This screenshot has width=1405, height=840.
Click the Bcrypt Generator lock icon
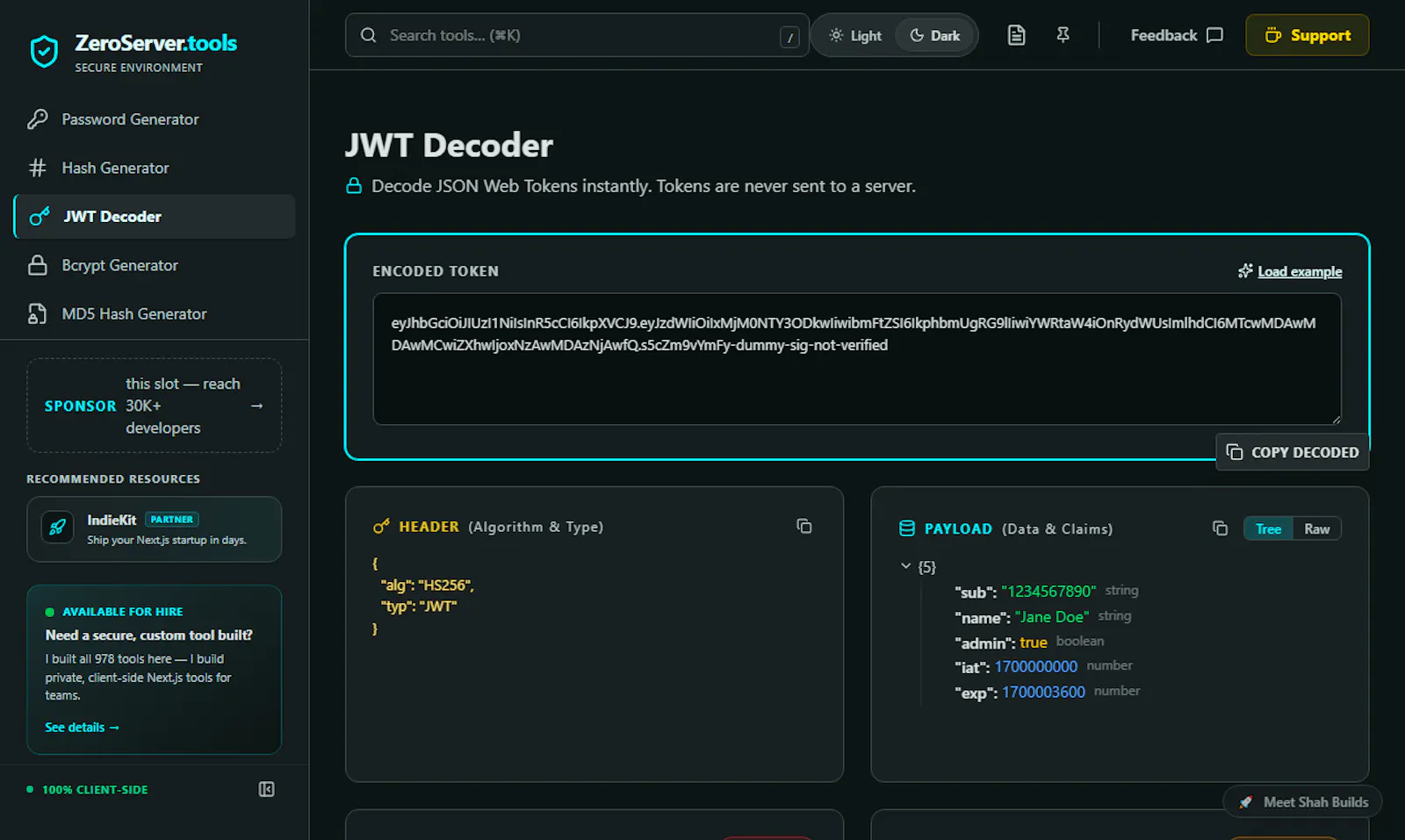(38, 265)
